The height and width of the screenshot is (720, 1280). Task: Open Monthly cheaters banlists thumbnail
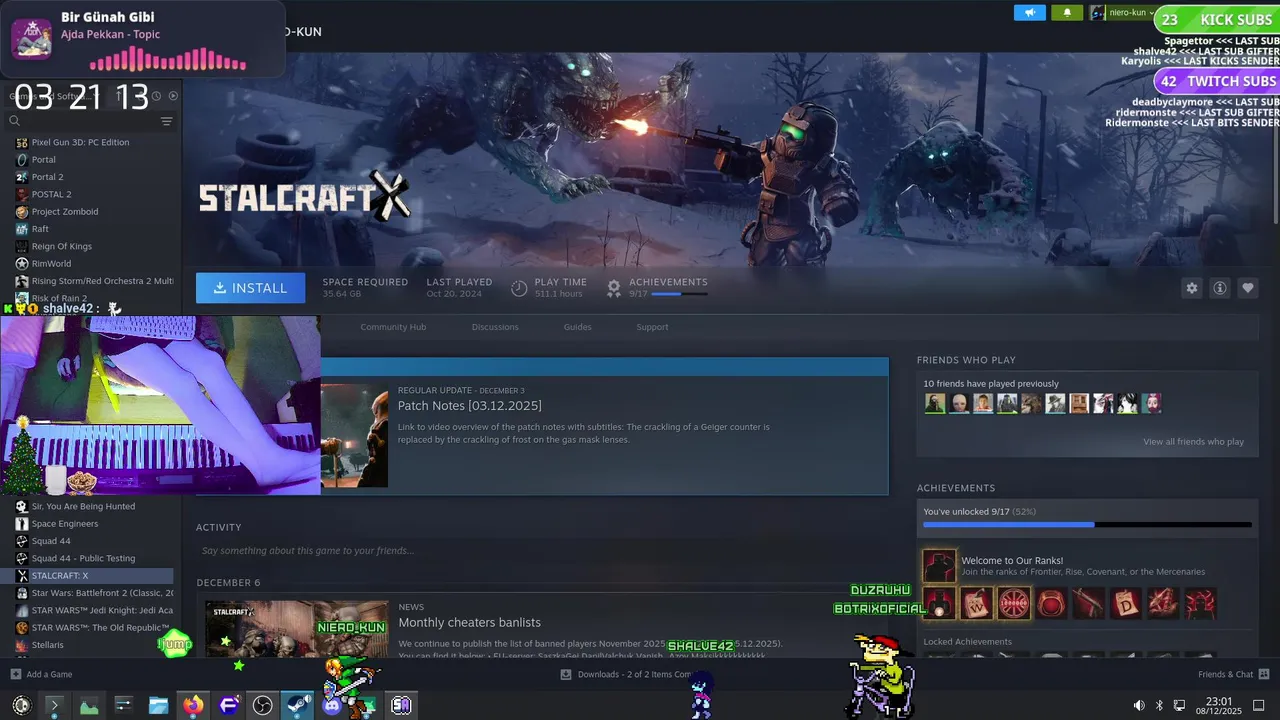point(296,628)
